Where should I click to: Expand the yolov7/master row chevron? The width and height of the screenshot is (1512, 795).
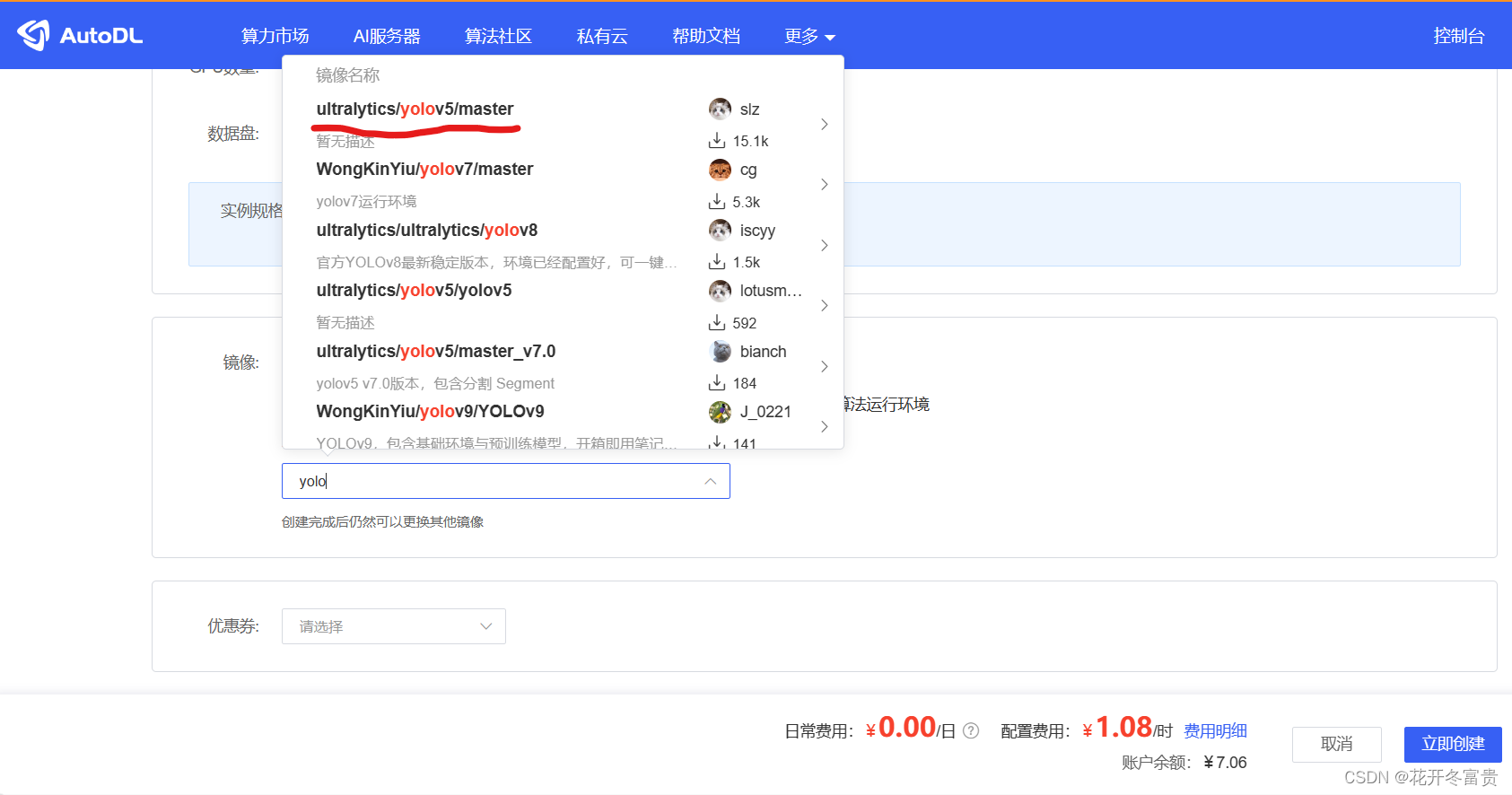coord(824,185)
